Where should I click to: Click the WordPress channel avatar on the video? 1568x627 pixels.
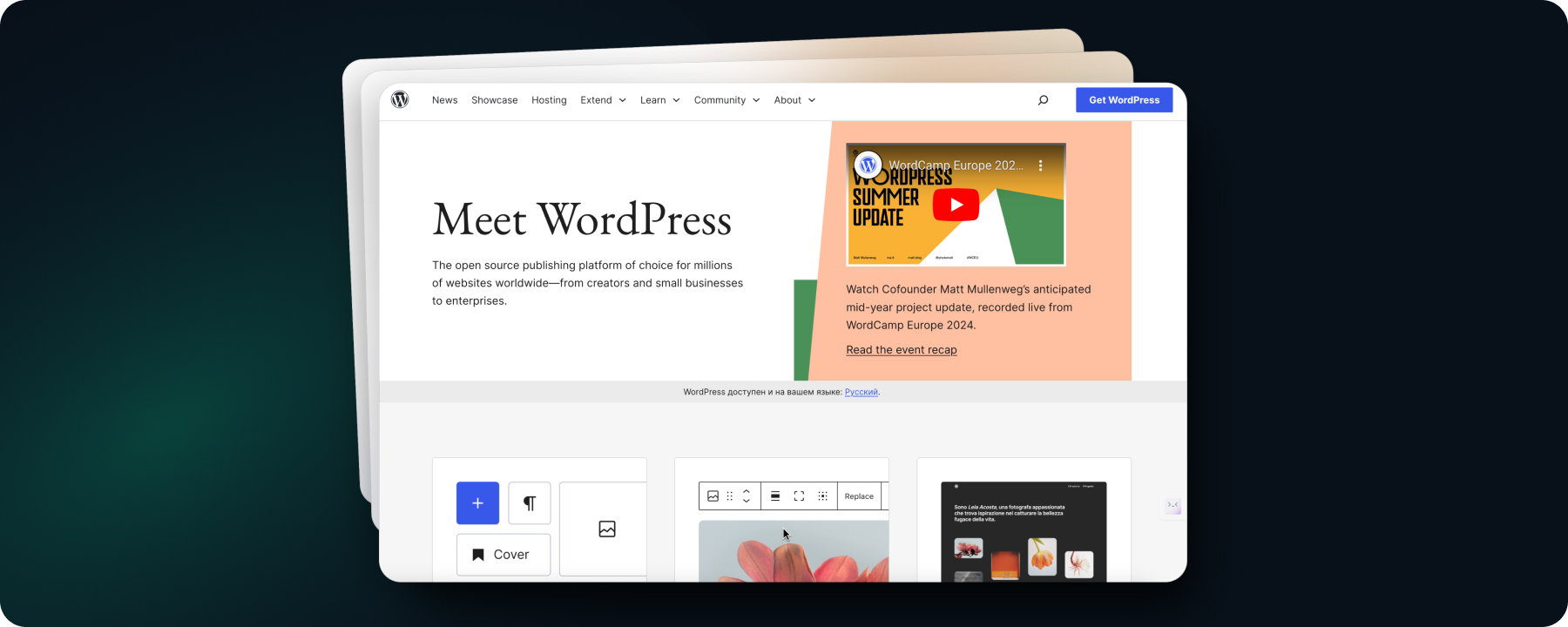[868, 165]
